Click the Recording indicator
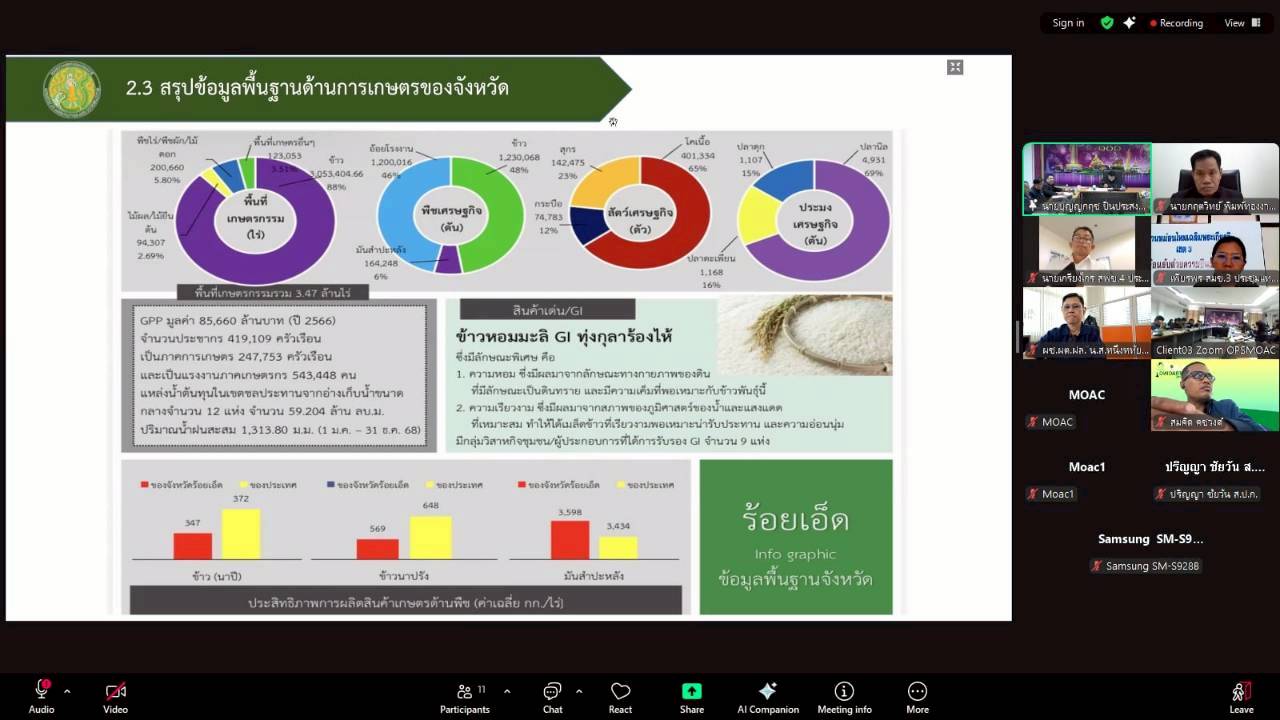Screen dimensions: 1280x720 [x=1176, y=23]
